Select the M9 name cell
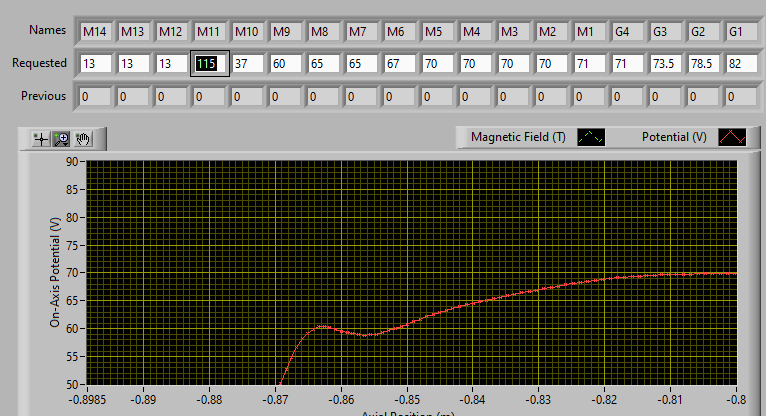Image resolution: width=766 pixels, height=416 pixels. click(x=285, y=32)
